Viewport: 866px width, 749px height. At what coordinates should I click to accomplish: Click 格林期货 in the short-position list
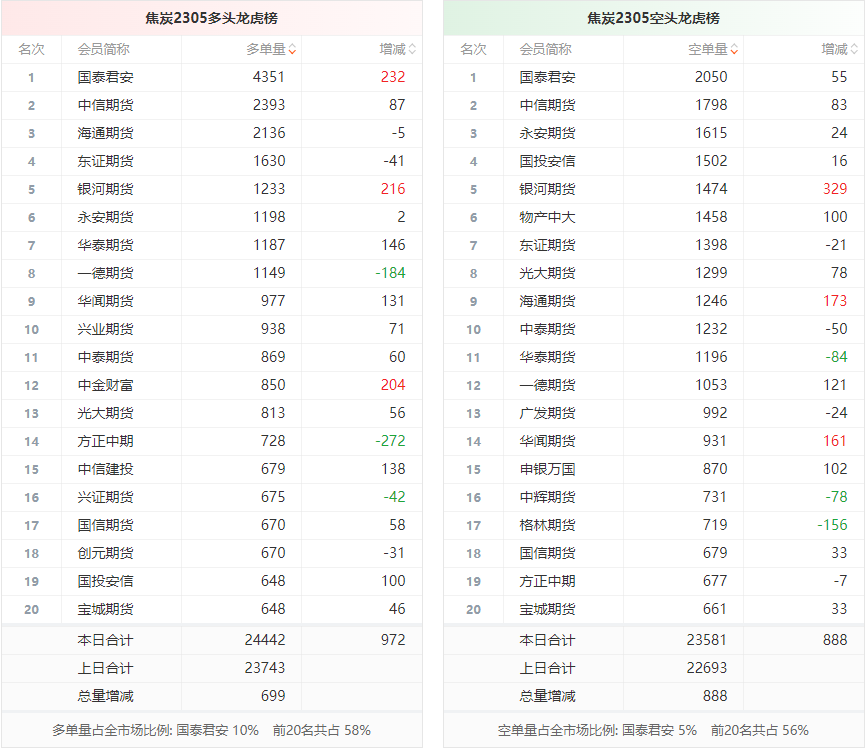click(547, 525)
